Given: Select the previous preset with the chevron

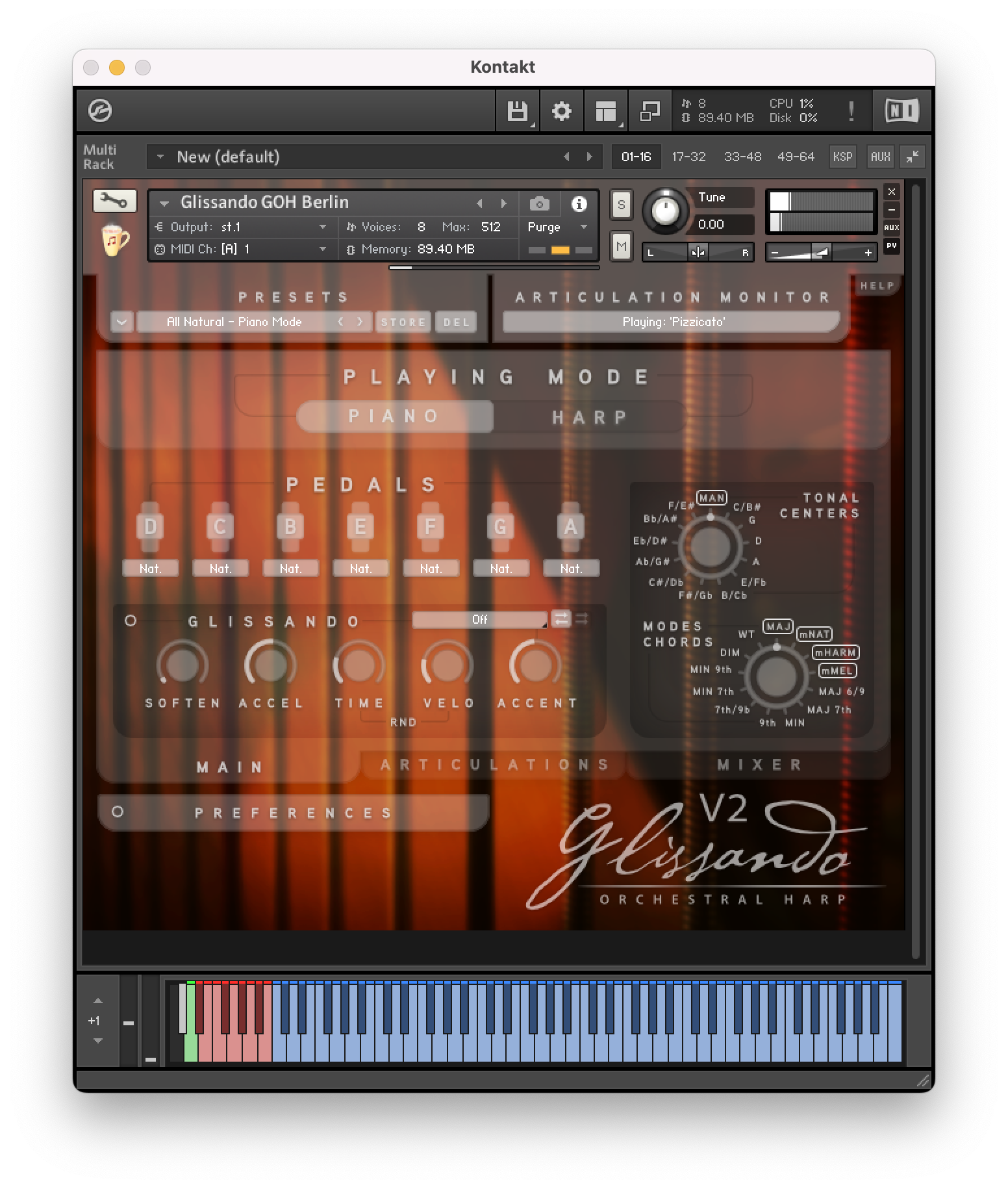Looking at the screenshot, I should coord(340,322).
